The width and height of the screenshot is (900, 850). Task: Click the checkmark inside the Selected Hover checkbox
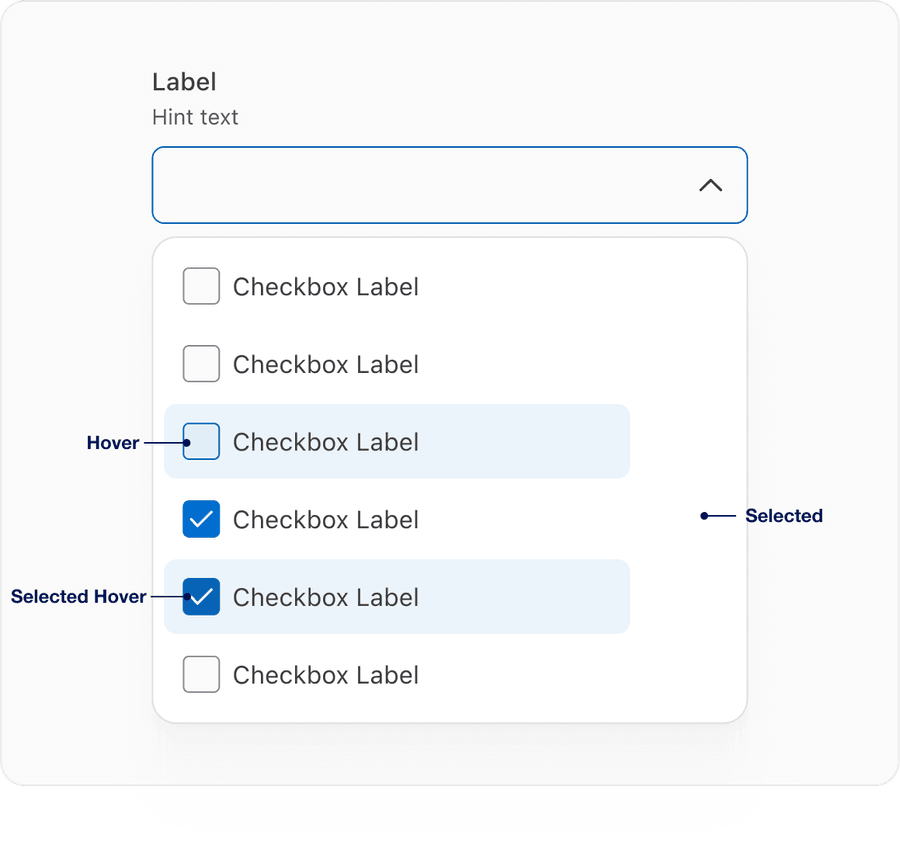pos(201,597)
